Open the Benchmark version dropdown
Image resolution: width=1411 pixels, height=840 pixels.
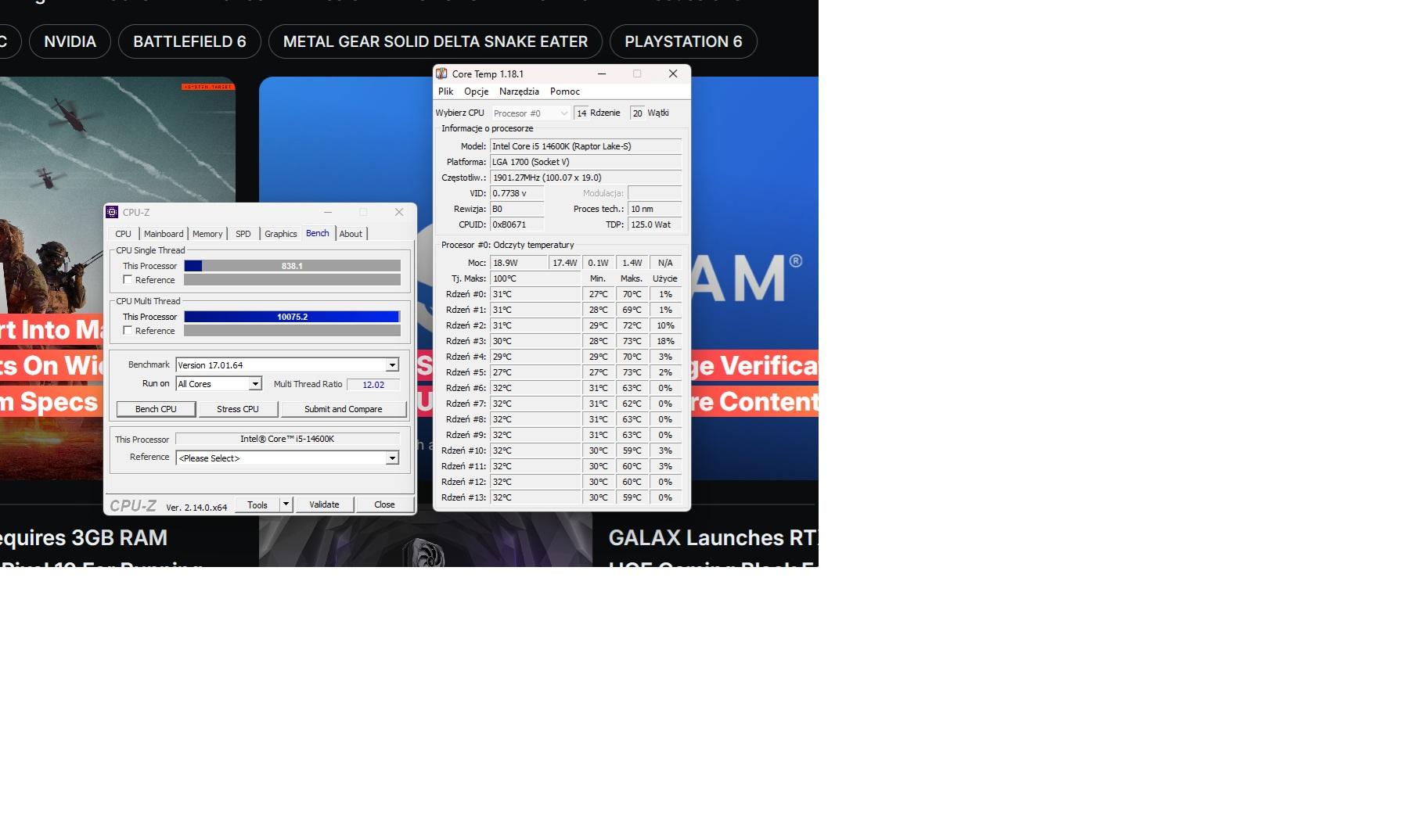click(392, 365)
